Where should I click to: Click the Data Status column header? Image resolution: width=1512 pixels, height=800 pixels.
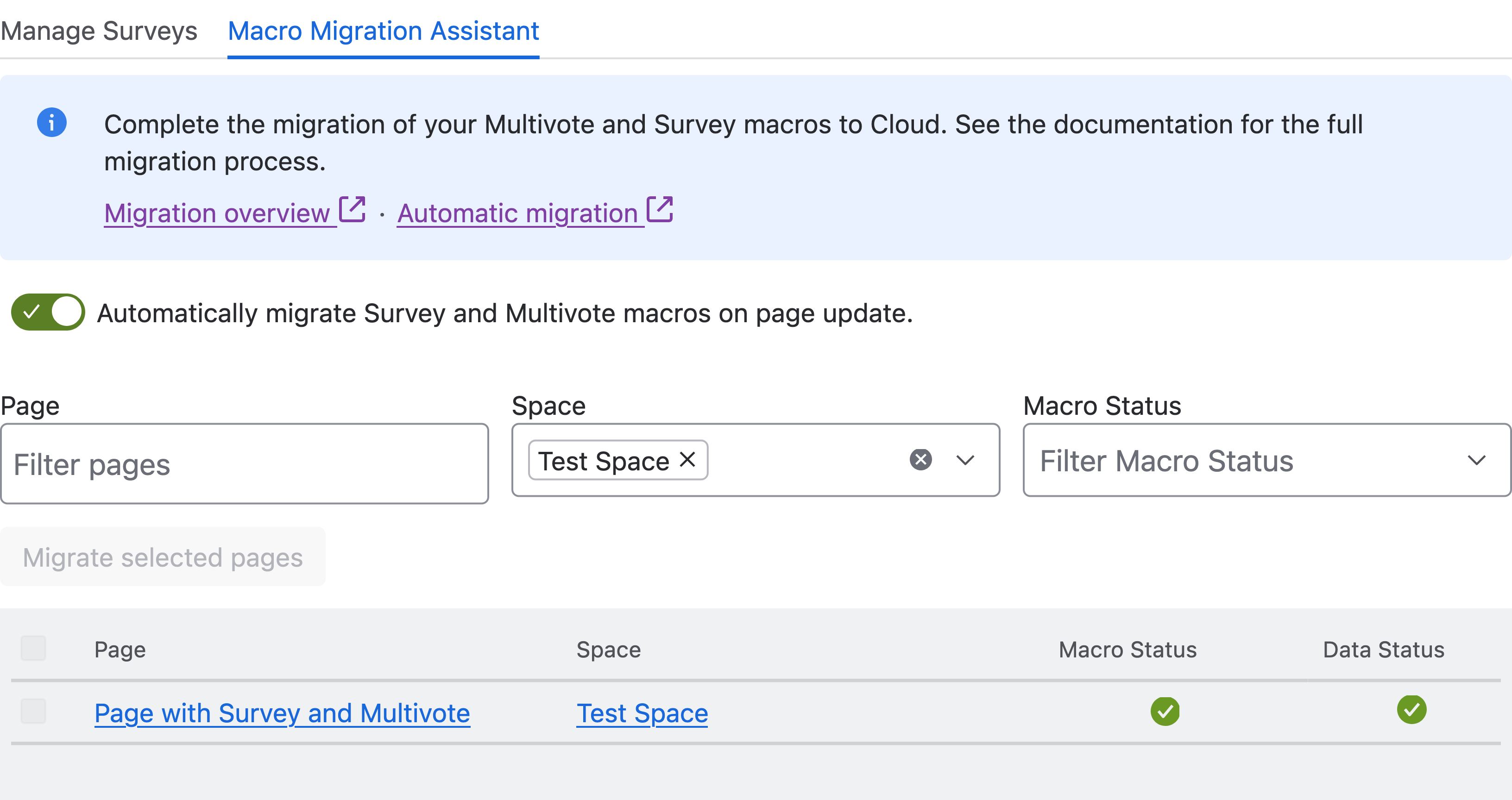(1384, 649)
